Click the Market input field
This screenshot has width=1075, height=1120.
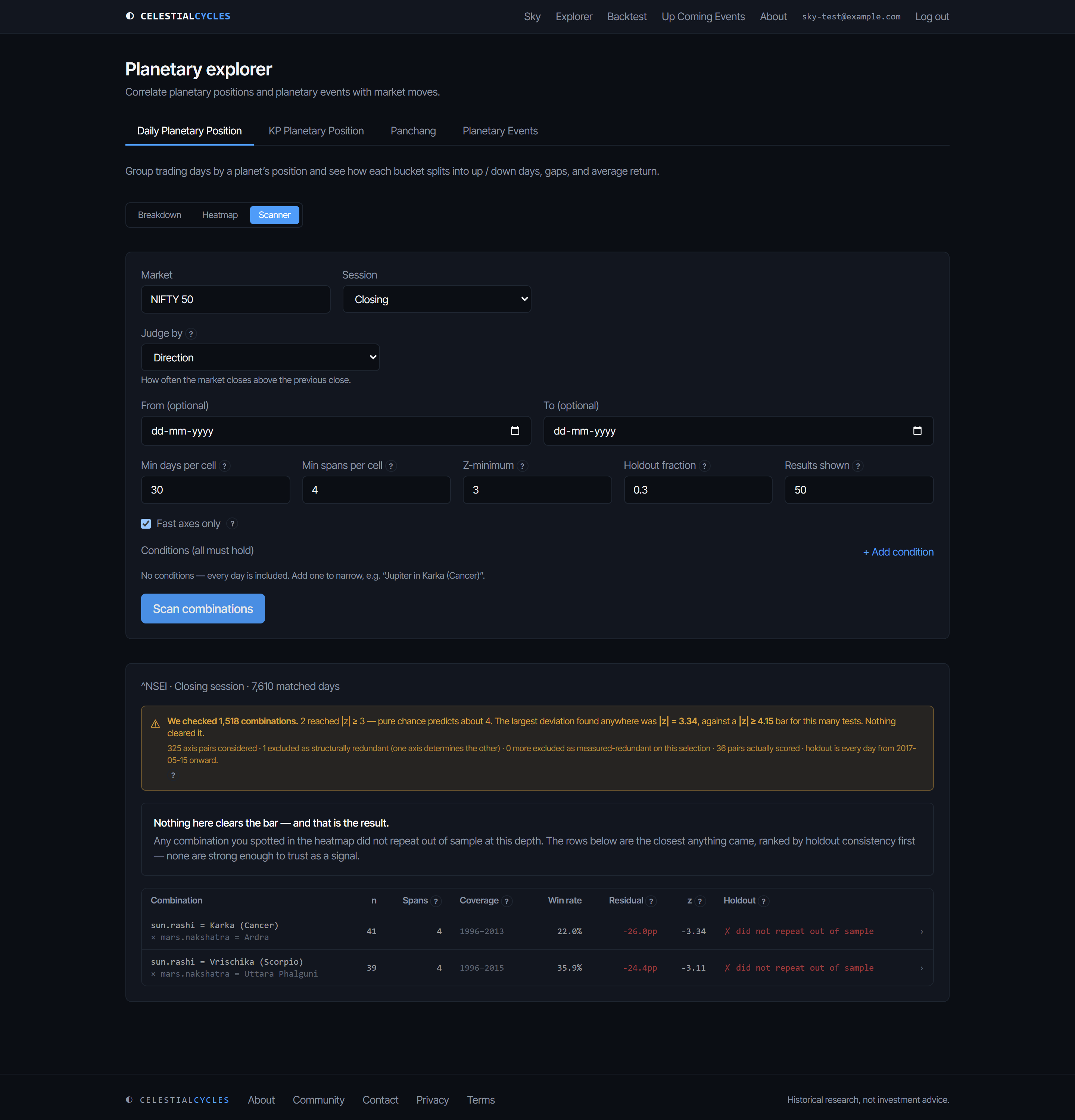(x=235, y=299)
